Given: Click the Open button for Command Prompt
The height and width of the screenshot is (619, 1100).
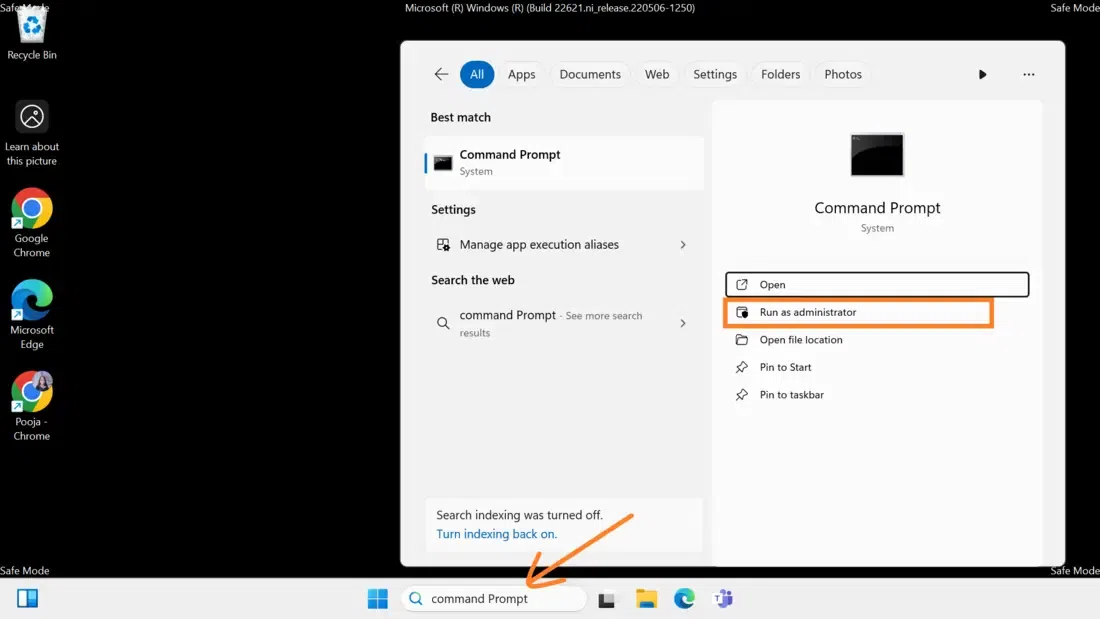Looking at the screenshot, I should coord(877,284).
